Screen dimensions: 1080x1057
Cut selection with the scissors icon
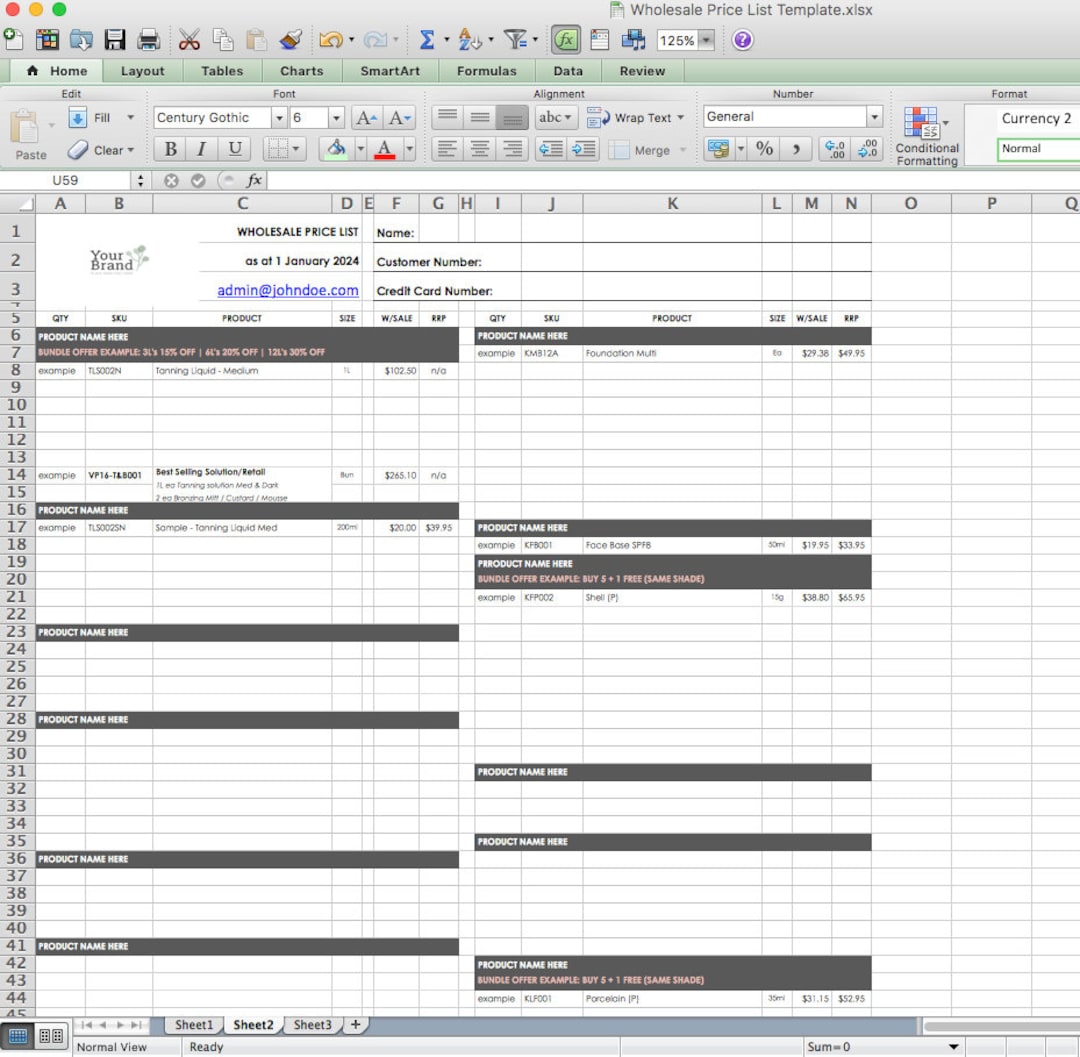189,39
